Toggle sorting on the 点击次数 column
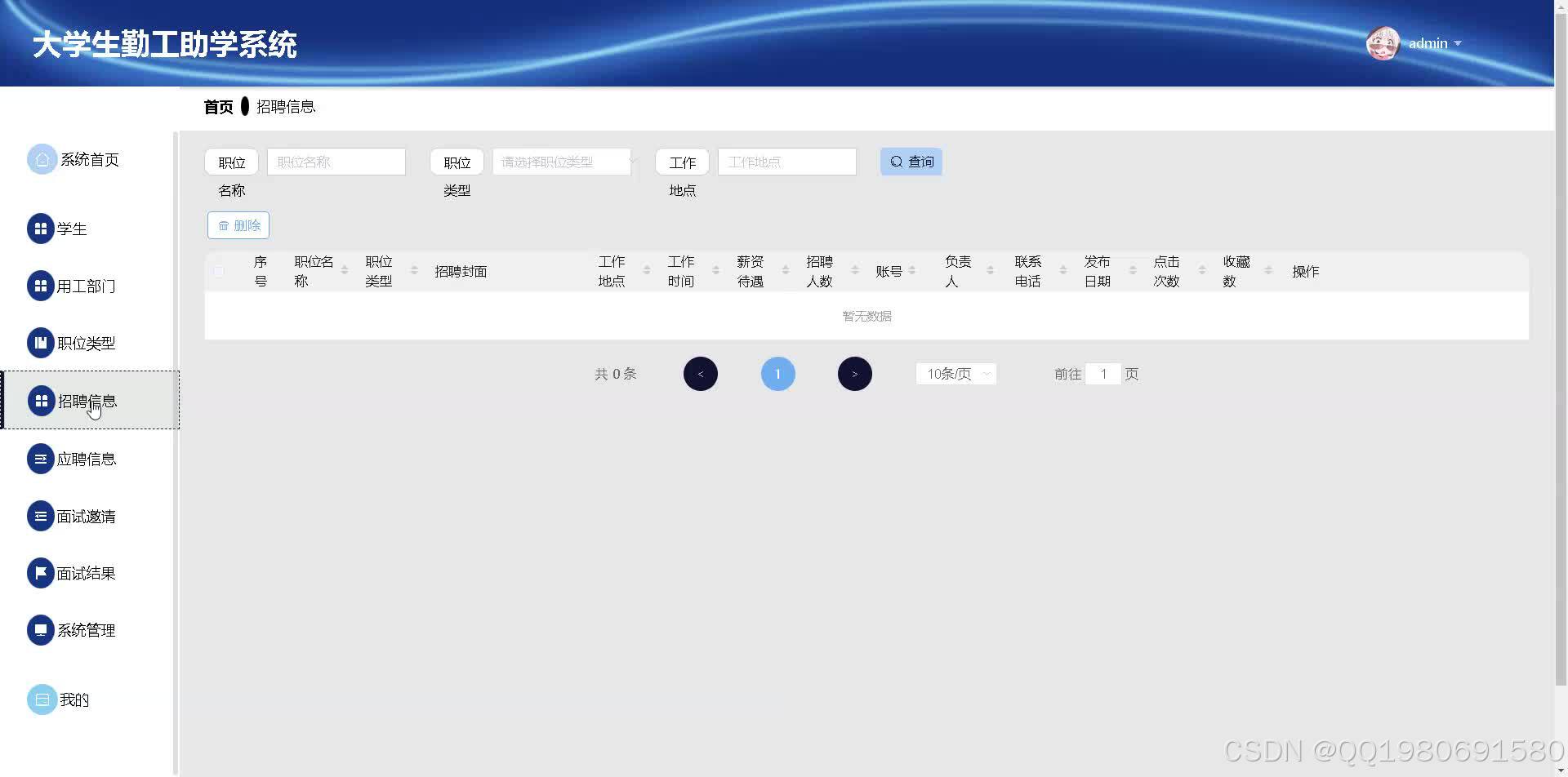The height and width of the screenshot is (777, 1568). click(1200, 270)
